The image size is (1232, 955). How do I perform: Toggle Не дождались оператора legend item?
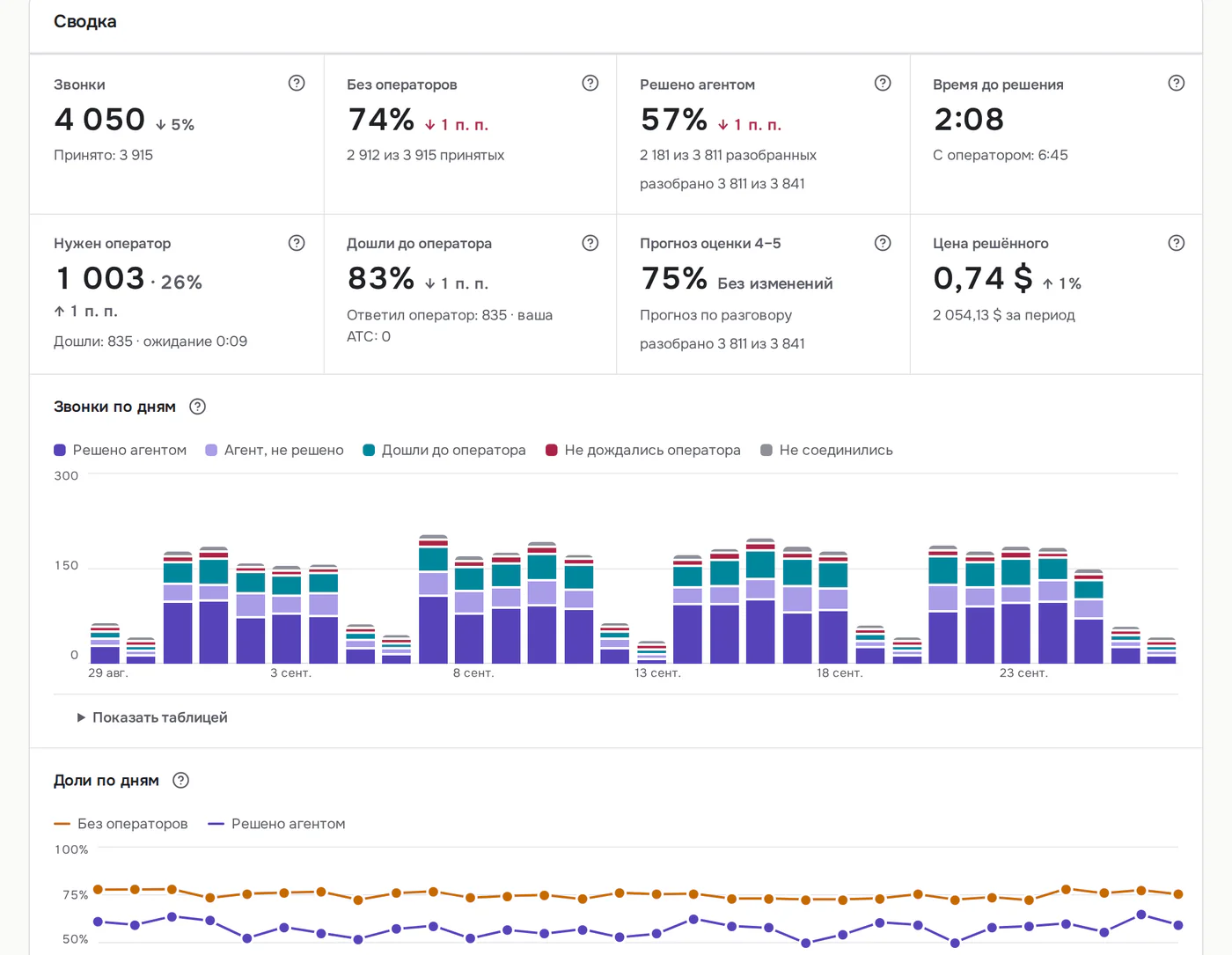point(643,451)
